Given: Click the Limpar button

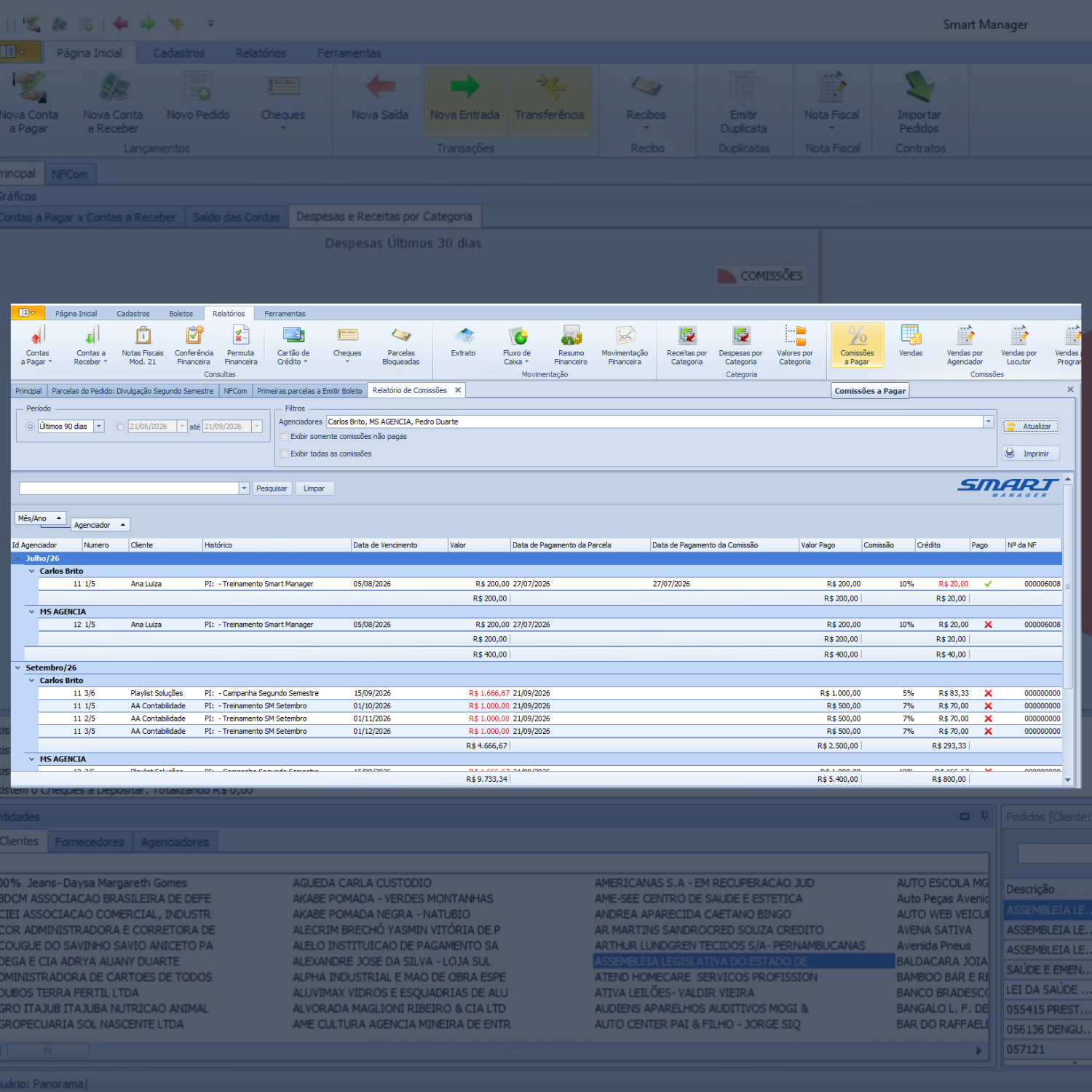Looking at the screenshot, I should (x=314, y=488).
